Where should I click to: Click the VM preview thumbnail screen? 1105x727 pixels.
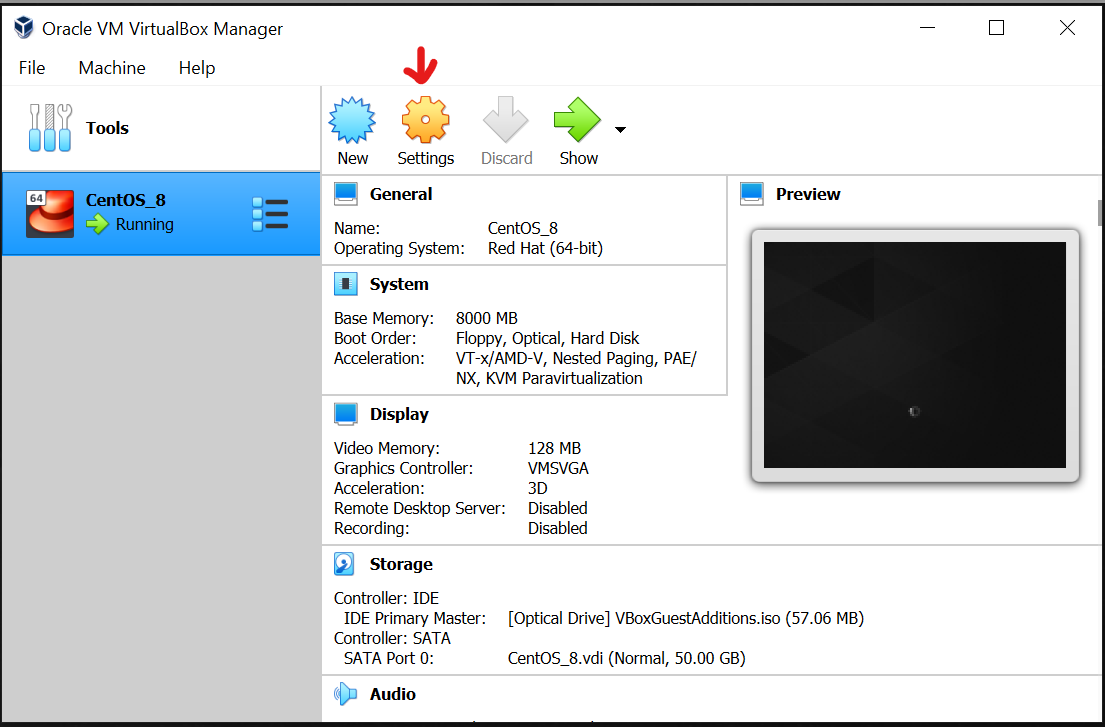point(915,355)
